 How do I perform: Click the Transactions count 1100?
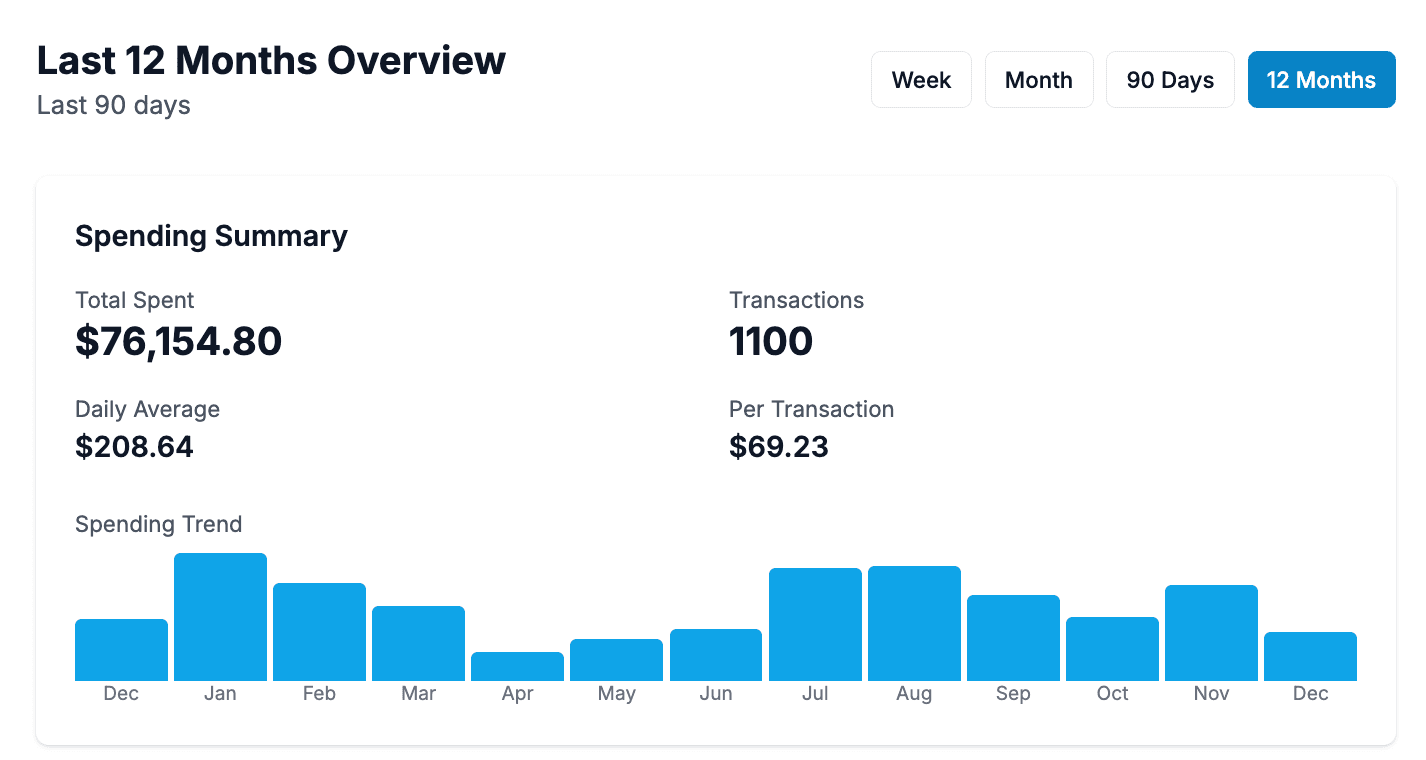pos(771,342)
